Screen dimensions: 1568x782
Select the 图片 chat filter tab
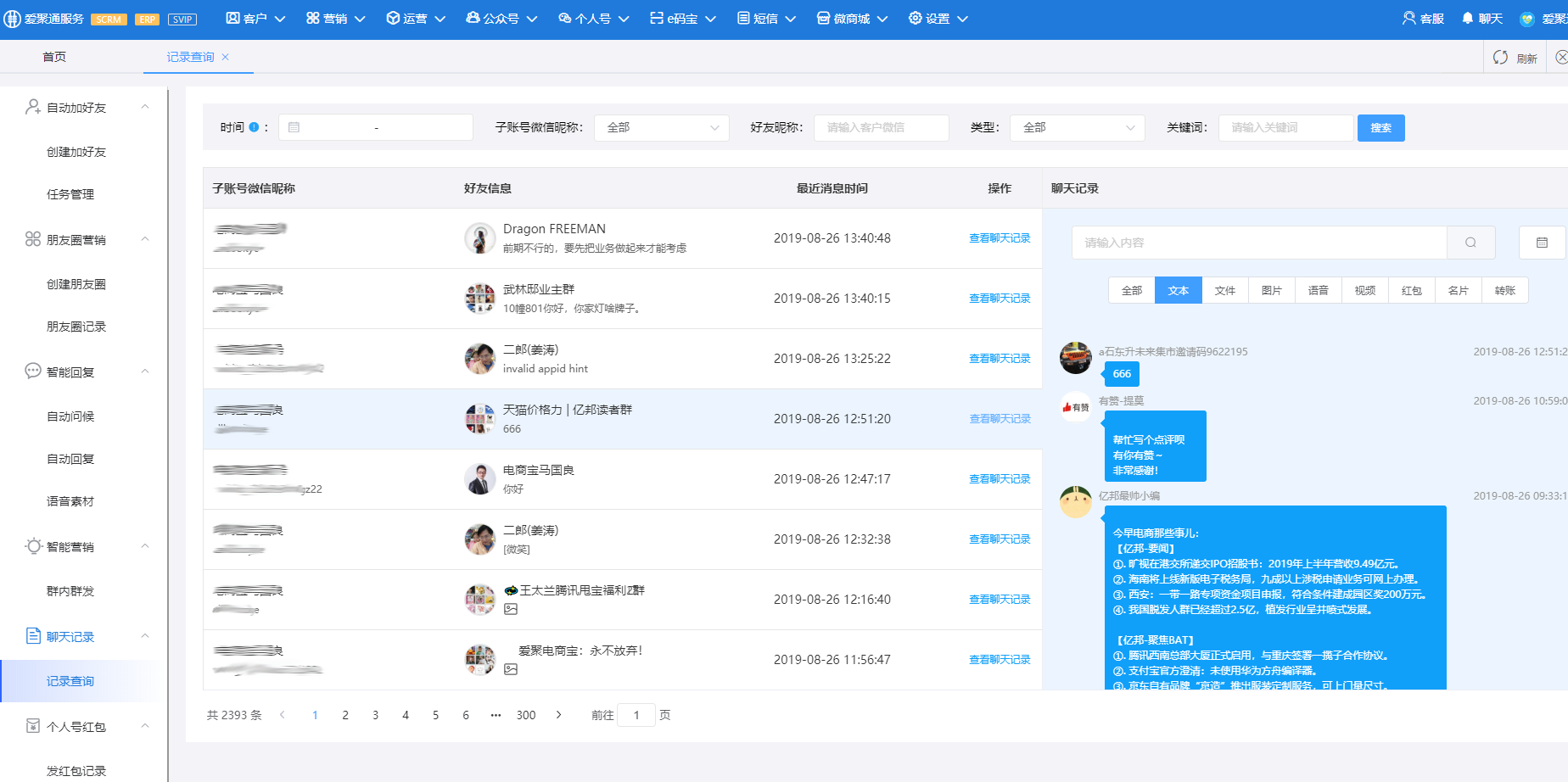1272,290
